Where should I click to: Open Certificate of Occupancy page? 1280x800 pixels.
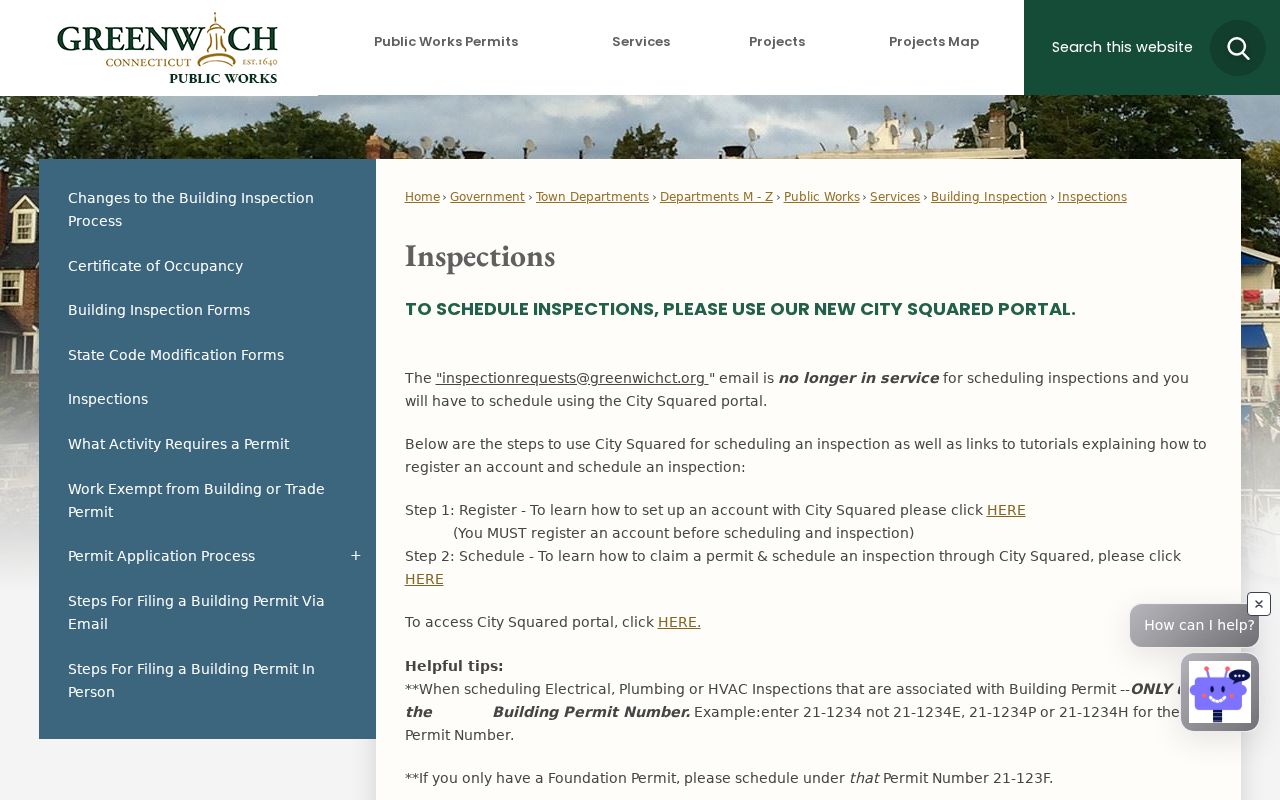[x=207, y=266]
